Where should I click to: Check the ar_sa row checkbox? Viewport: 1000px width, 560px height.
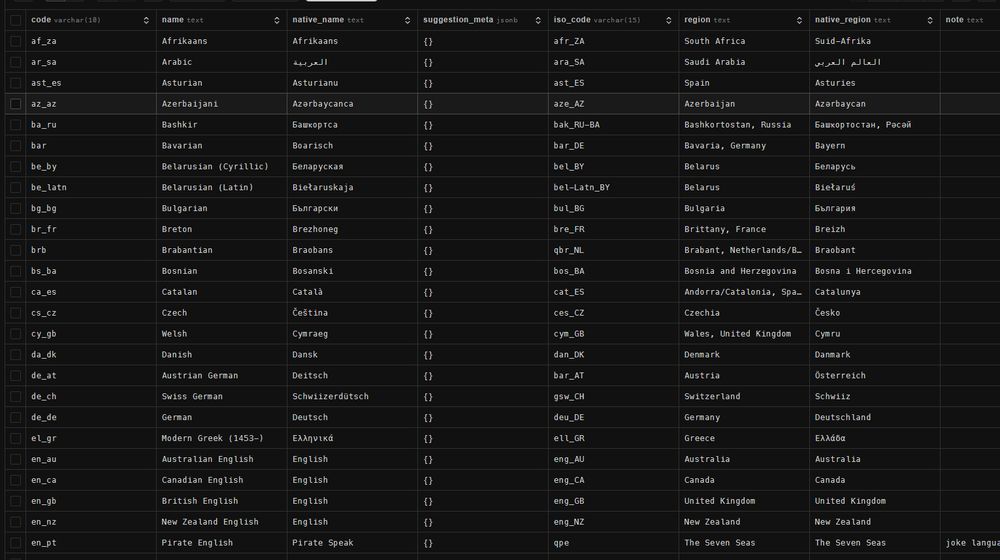pyautogui.click(x=15, y=62)
